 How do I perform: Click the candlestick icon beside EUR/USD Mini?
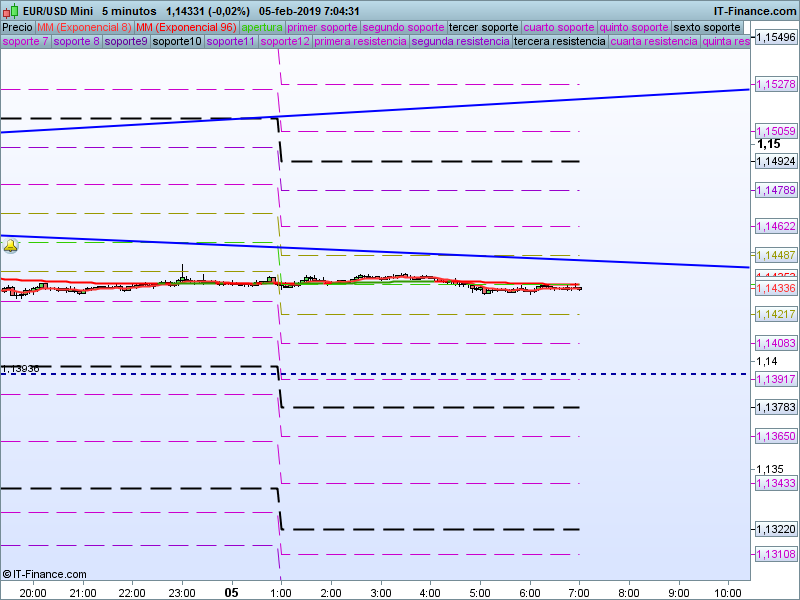click(9, 11)
